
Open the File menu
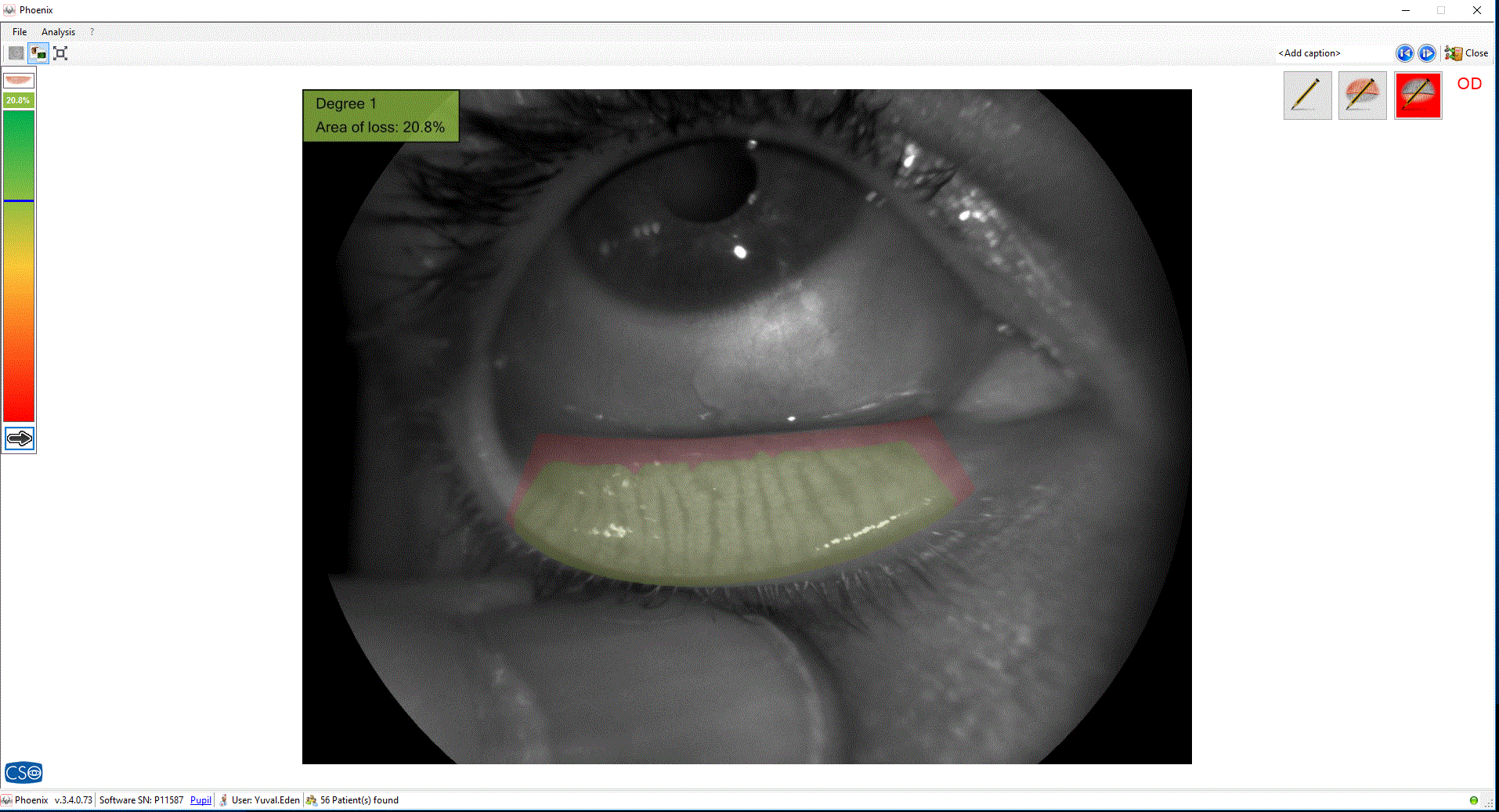(x=20, y=32)
